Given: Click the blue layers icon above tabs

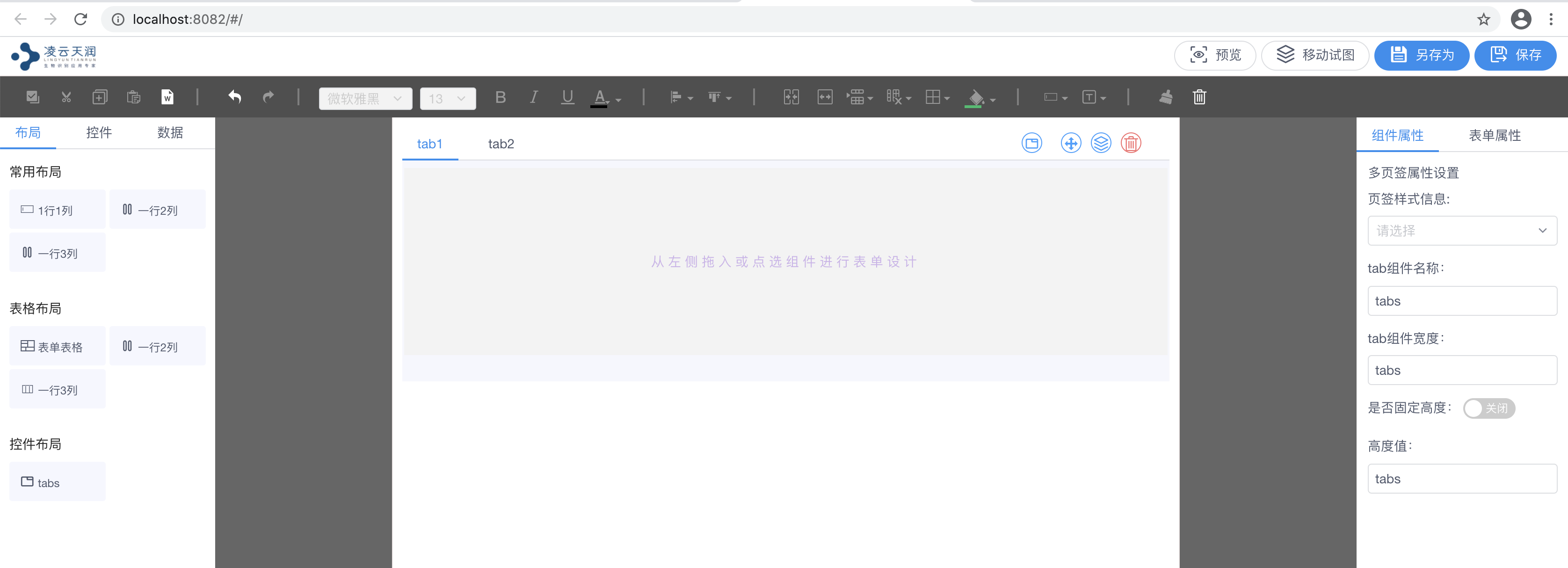Looking at the screenshot, I should point(1101,144).
